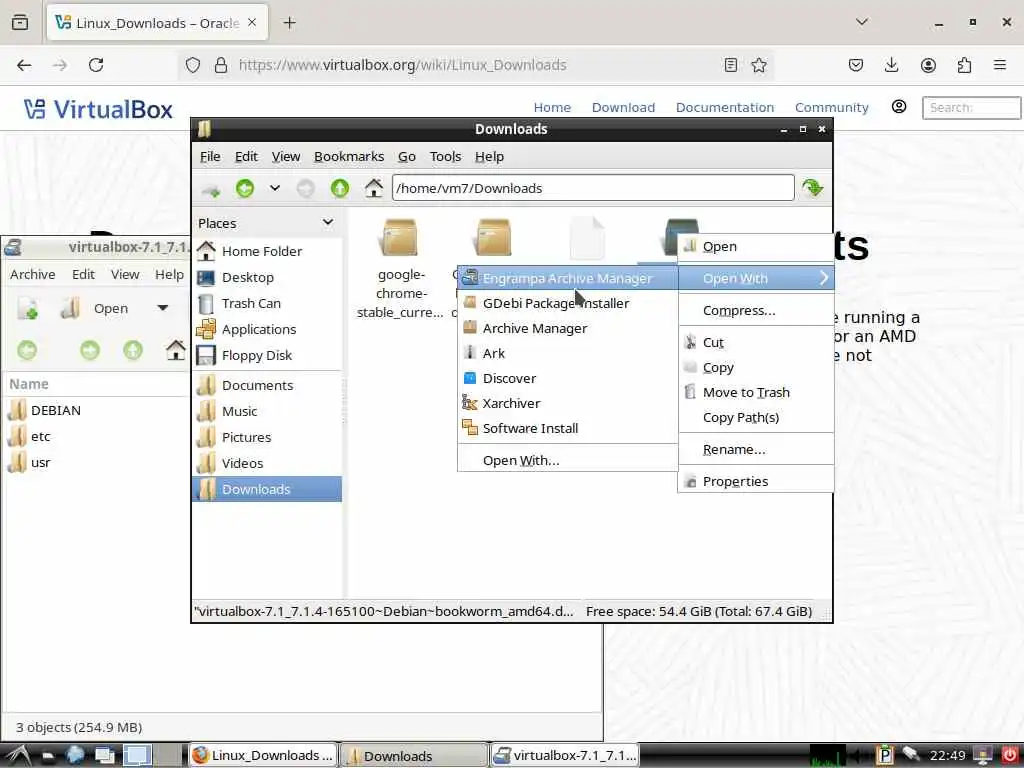Viewport: 1024px width, 768px height.
Task: Open the recent archives arrow next to Open
Action: pos(163,308)
